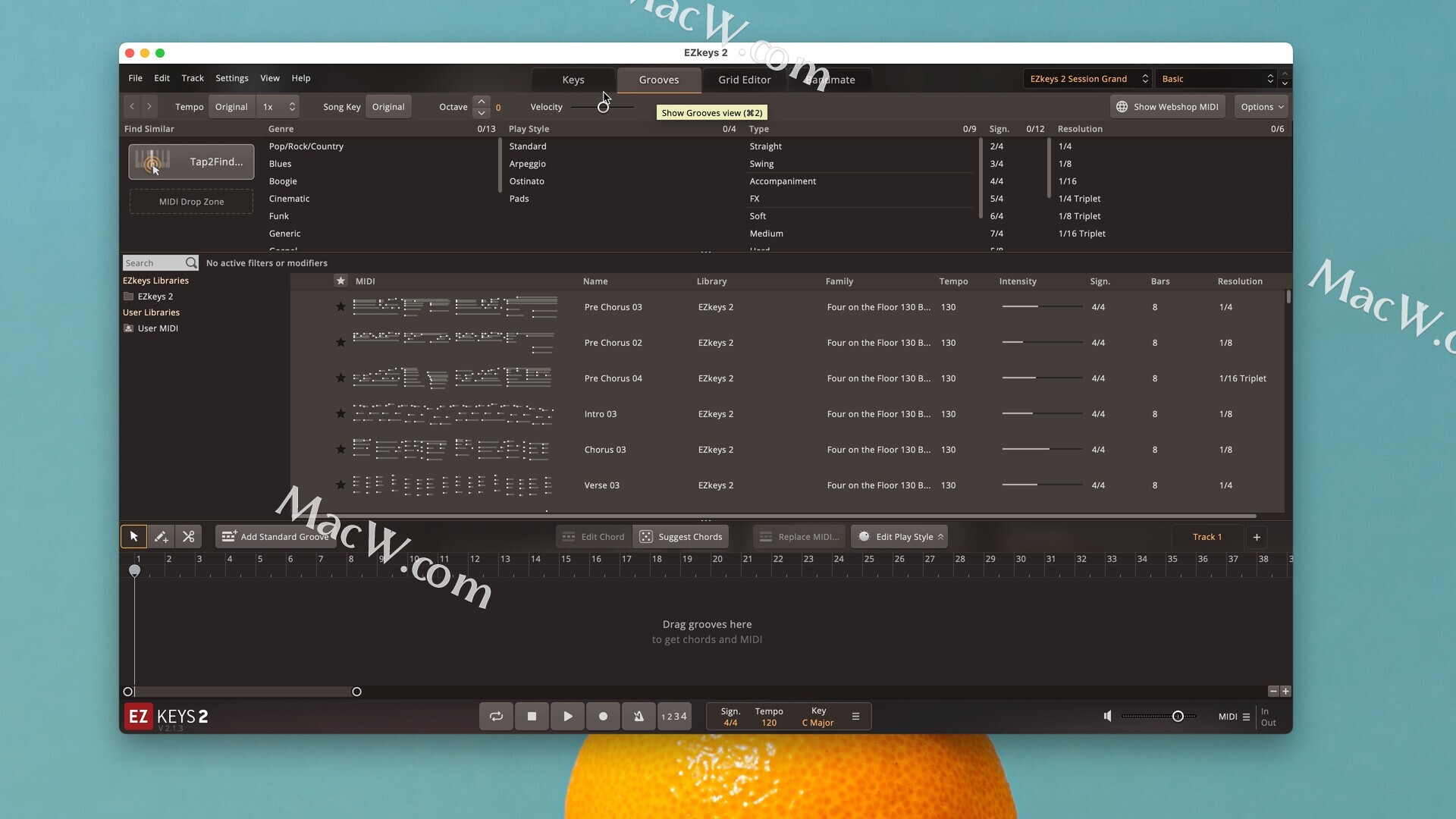Open the Settings menu
The width and height of the screenshot is (1456, 819).
231,78
